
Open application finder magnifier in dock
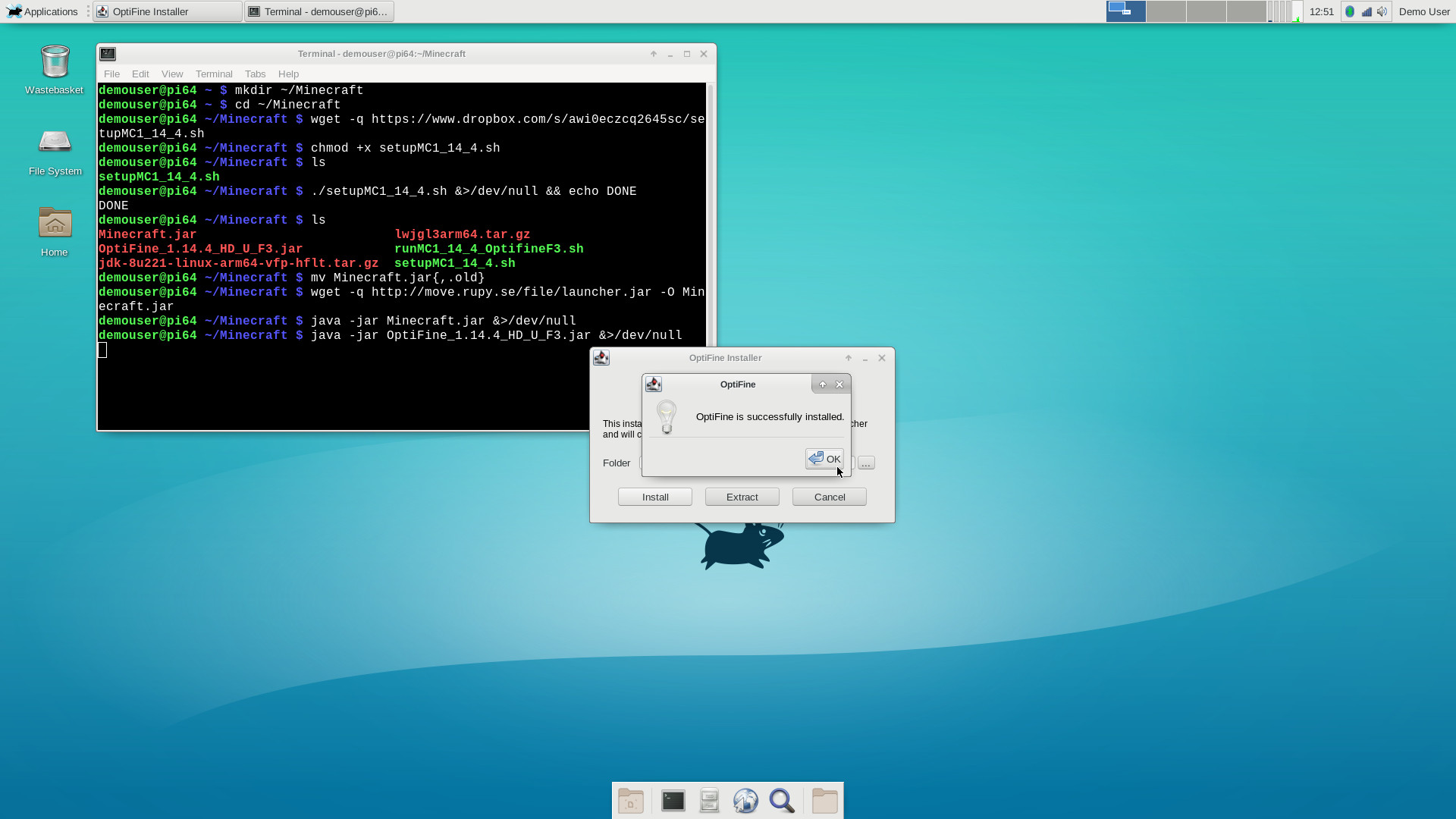(x=782, y=801)
